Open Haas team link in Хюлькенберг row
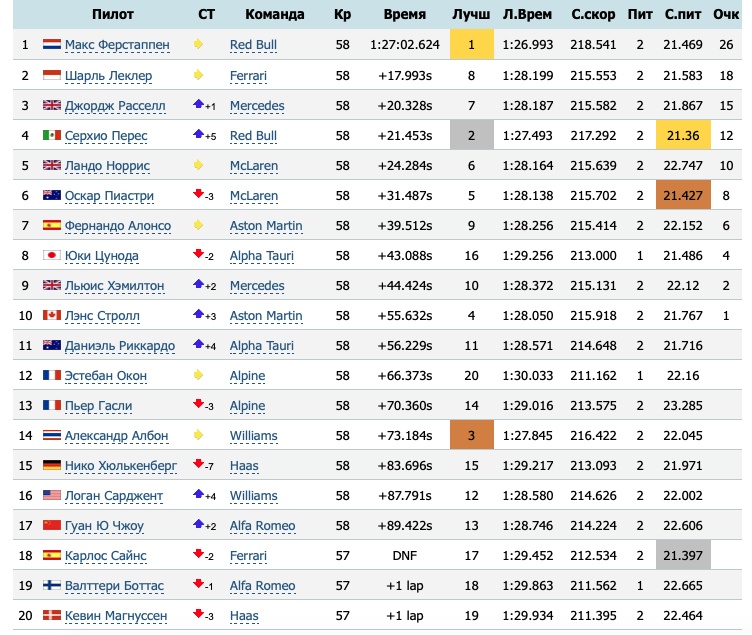This screenshot has width=752, height=635. point(244,466)
